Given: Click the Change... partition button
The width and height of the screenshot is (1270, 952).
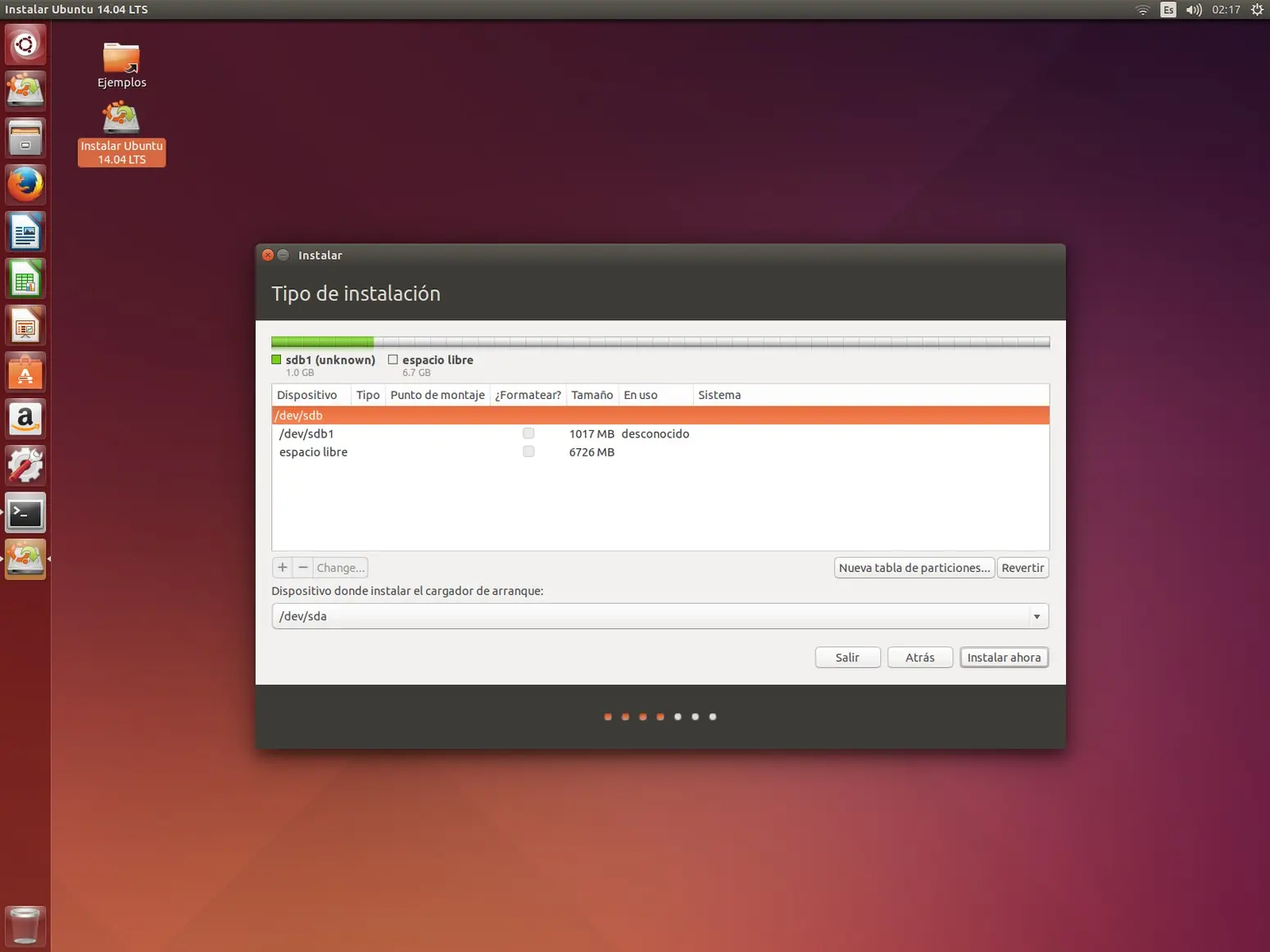Looking at the screenshot, I should coord(340,568).
